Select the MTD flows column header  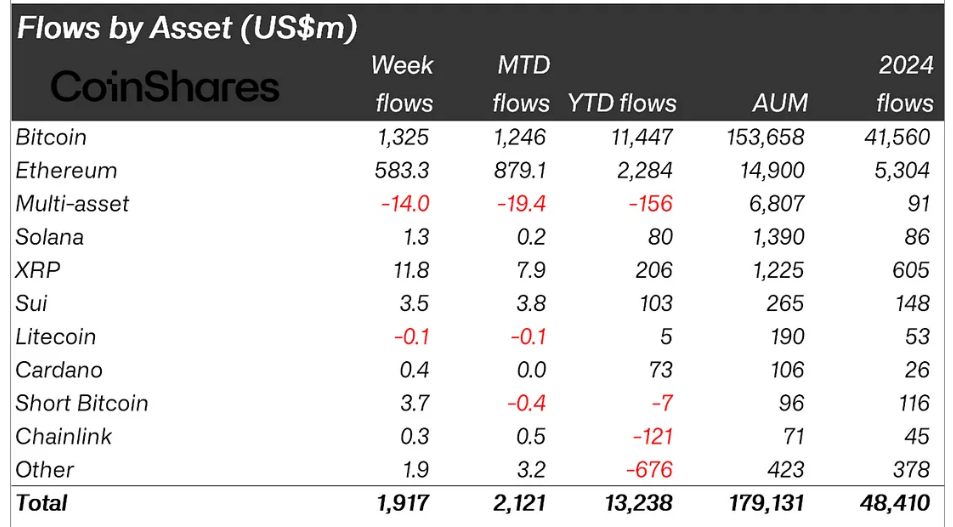tap(523, 84)
